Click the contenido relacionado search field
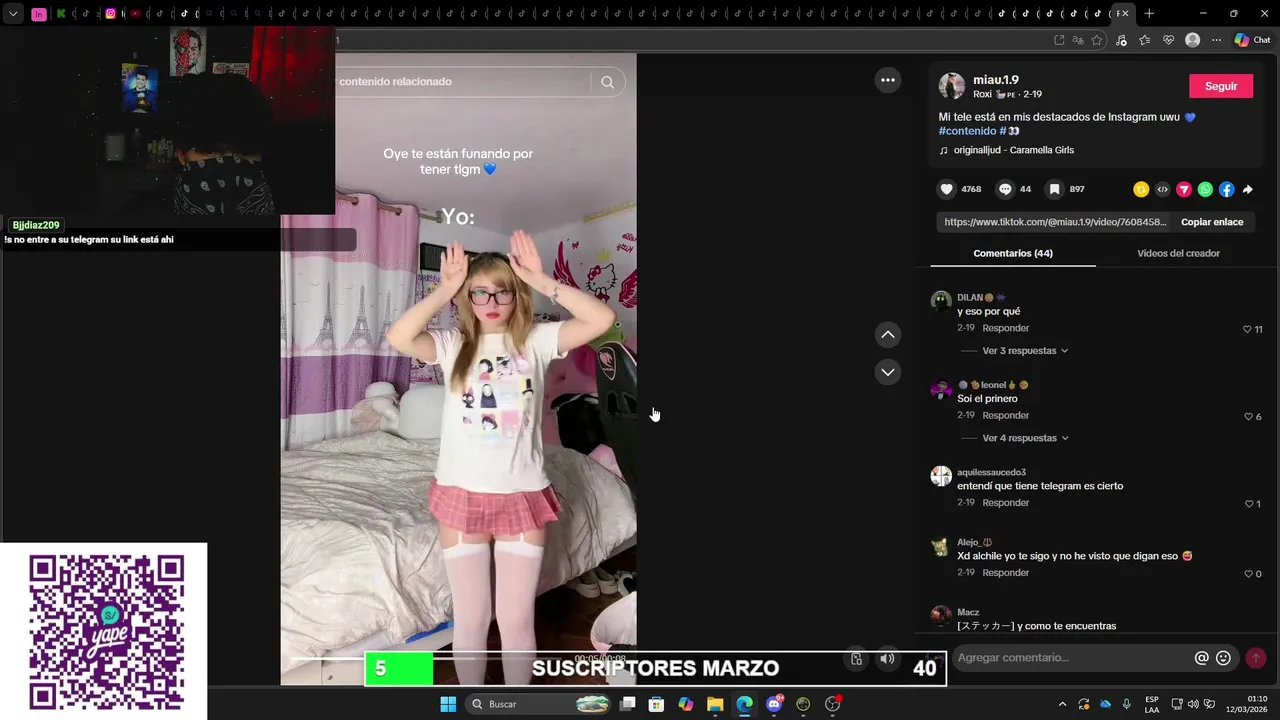The height and width of the screenshot is (720, 1280). (x=465, y=82)
